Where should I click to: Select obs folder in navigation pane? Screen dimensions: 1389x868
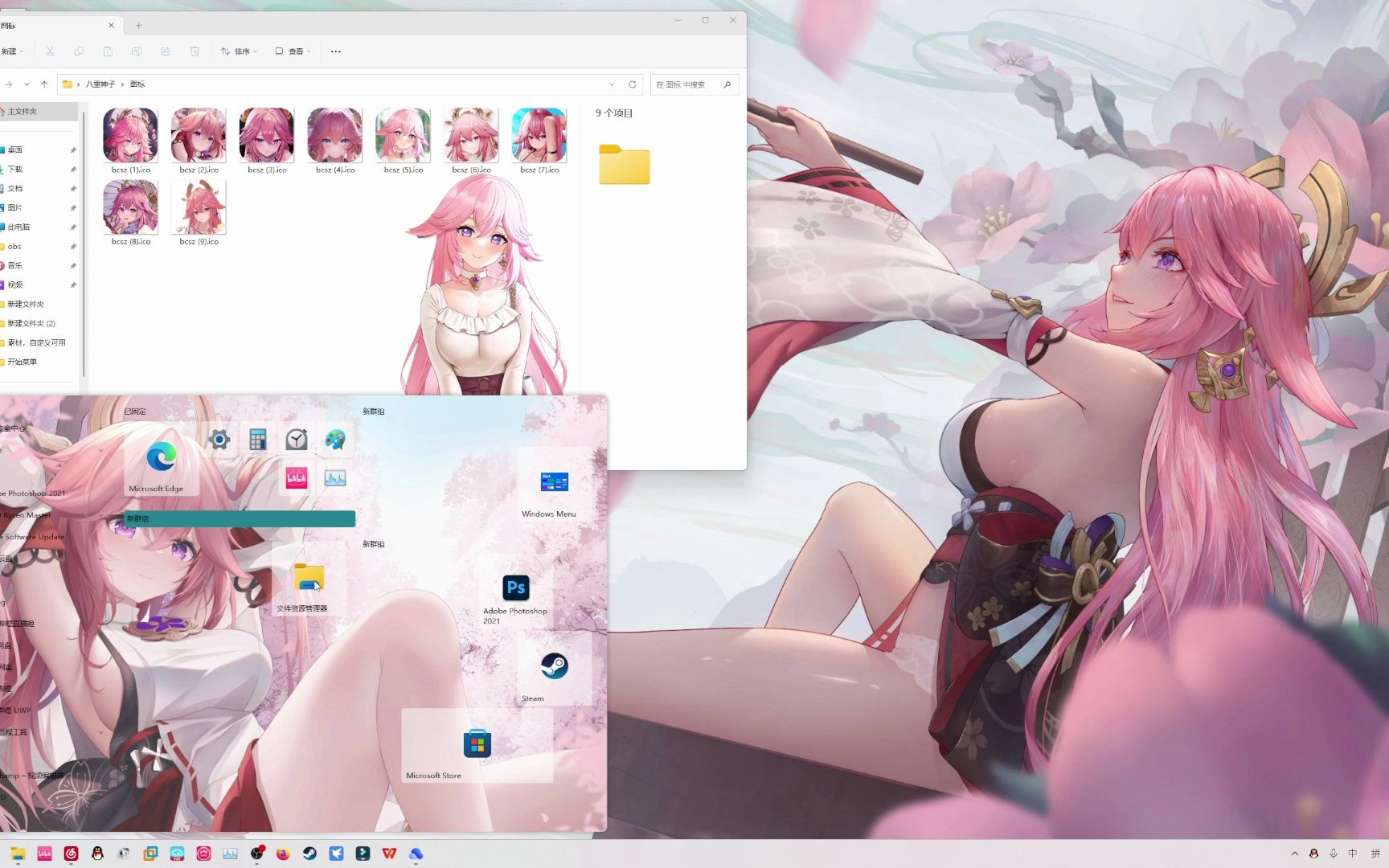click(x=39, y=247)
